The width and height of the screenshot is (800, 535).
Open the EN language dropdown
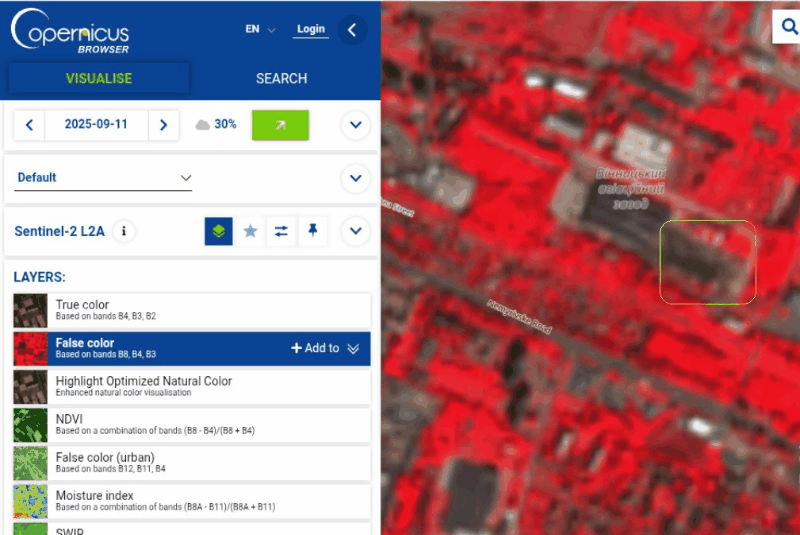(x=260, y=29)
